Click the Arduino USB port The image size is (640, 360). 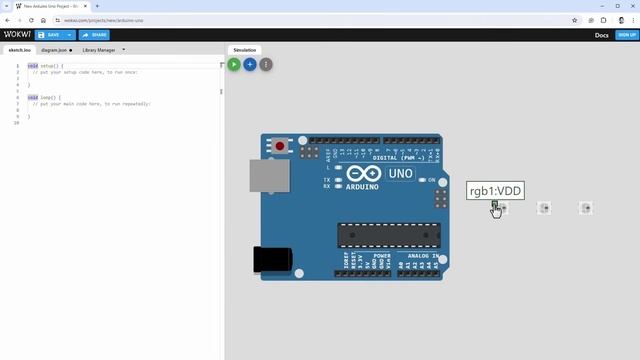tap(270, 176)
